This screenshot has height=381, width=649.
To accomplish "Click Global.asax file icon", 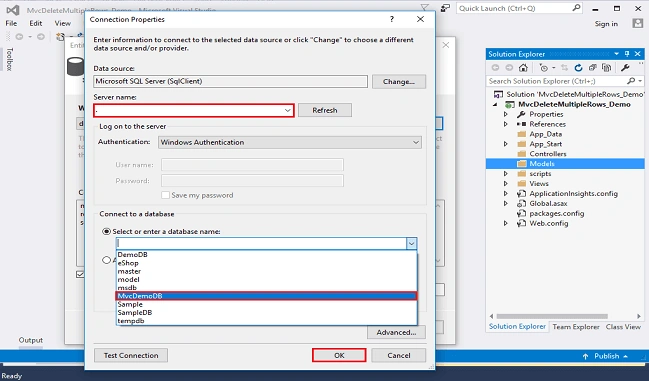I will (522, 204).
